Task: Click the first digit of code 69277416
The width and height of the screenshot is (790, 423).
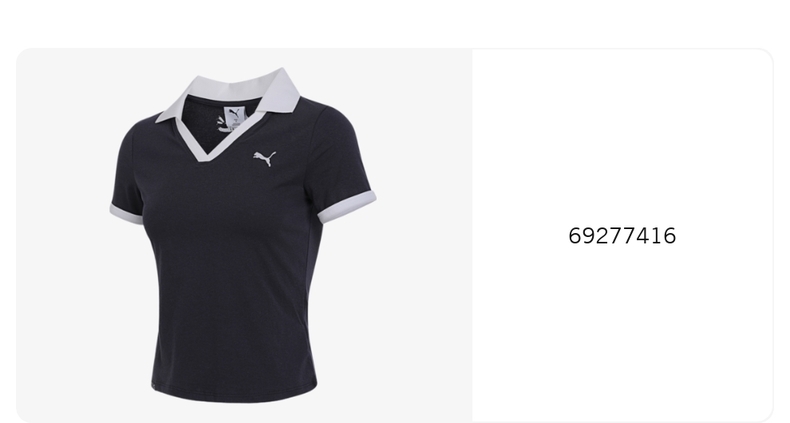Action: [574, 236]
